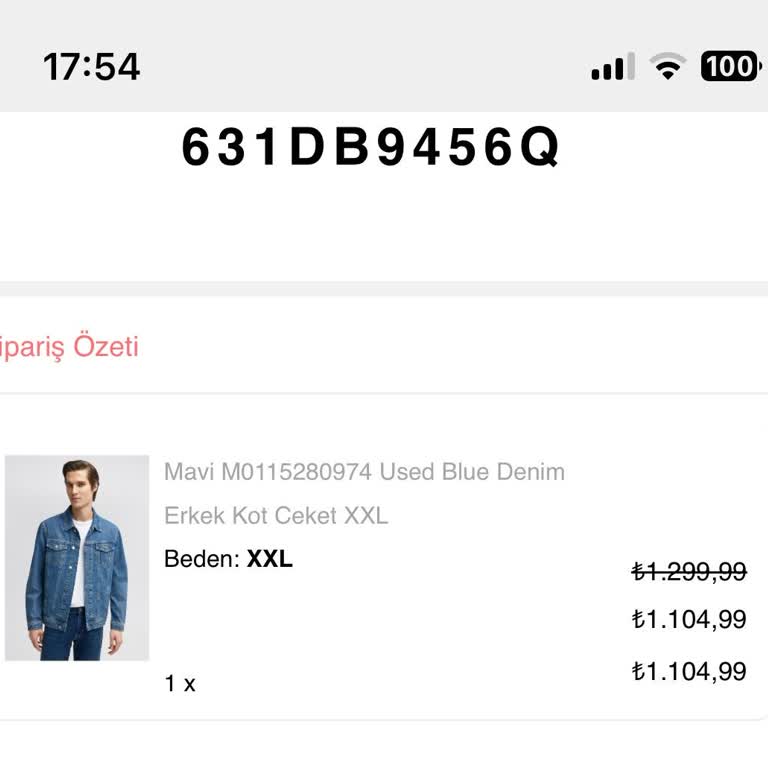Tap the battery level indicator
Image resolution: width=768 pixels, height=768 pixels.
tap(729, 66)
